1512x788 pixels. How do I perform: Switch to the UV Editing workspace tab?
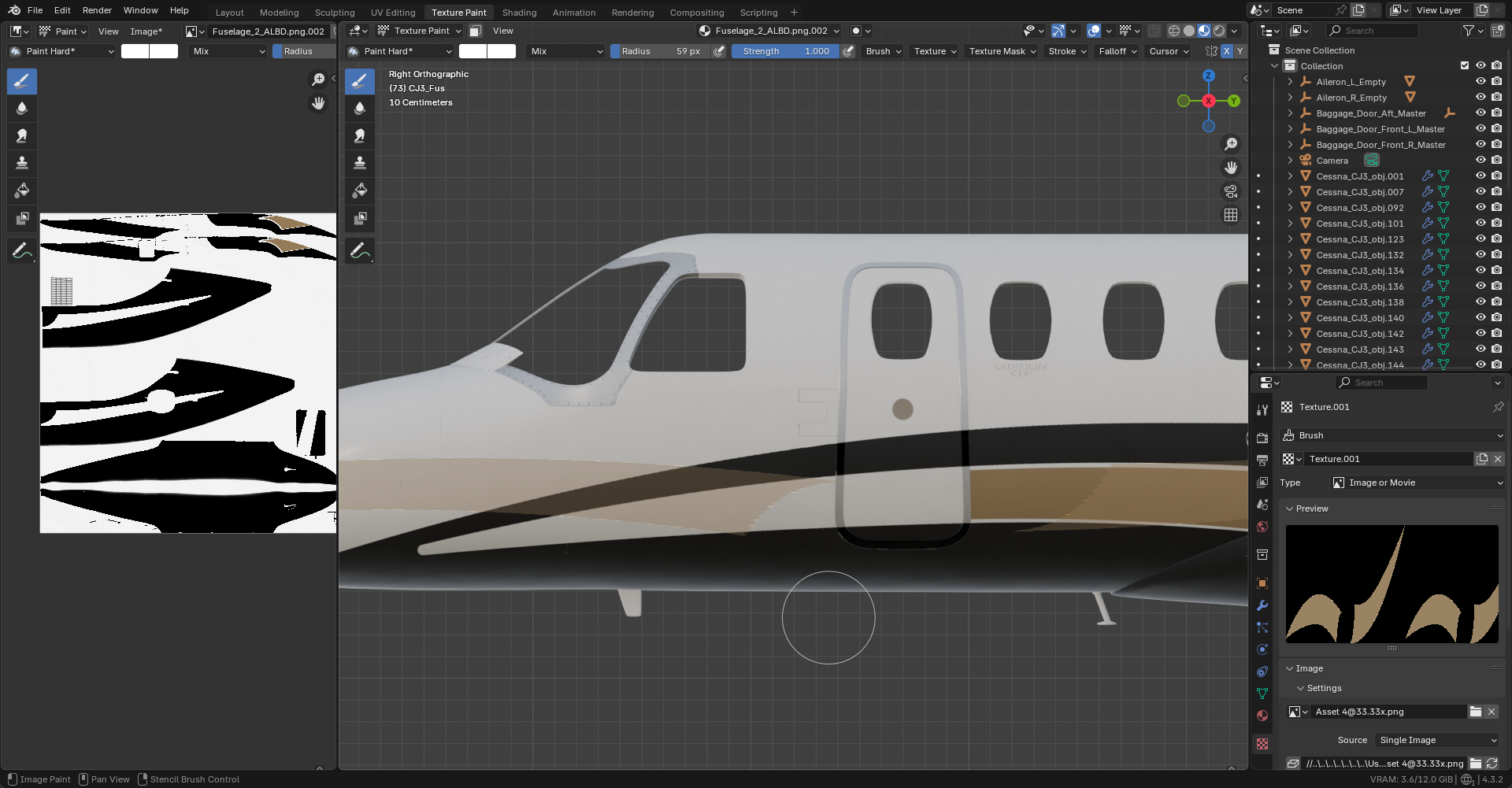click(393, 13)
